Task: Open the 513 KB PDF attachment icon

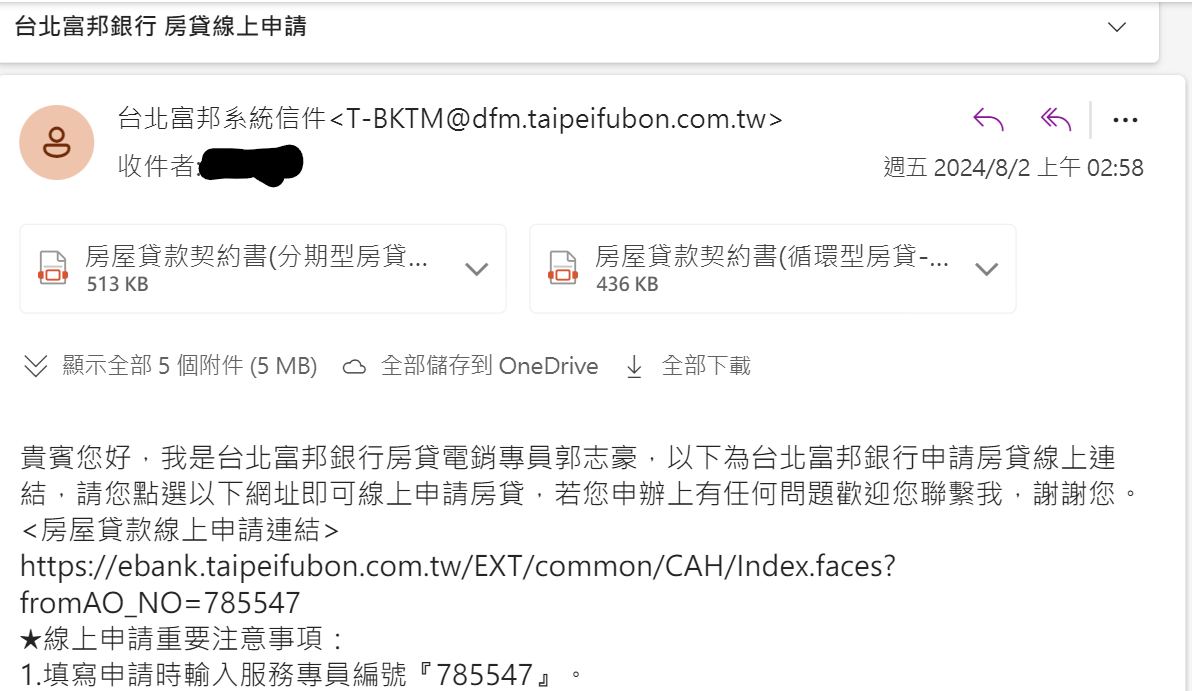Action: (x=52, y=268)
